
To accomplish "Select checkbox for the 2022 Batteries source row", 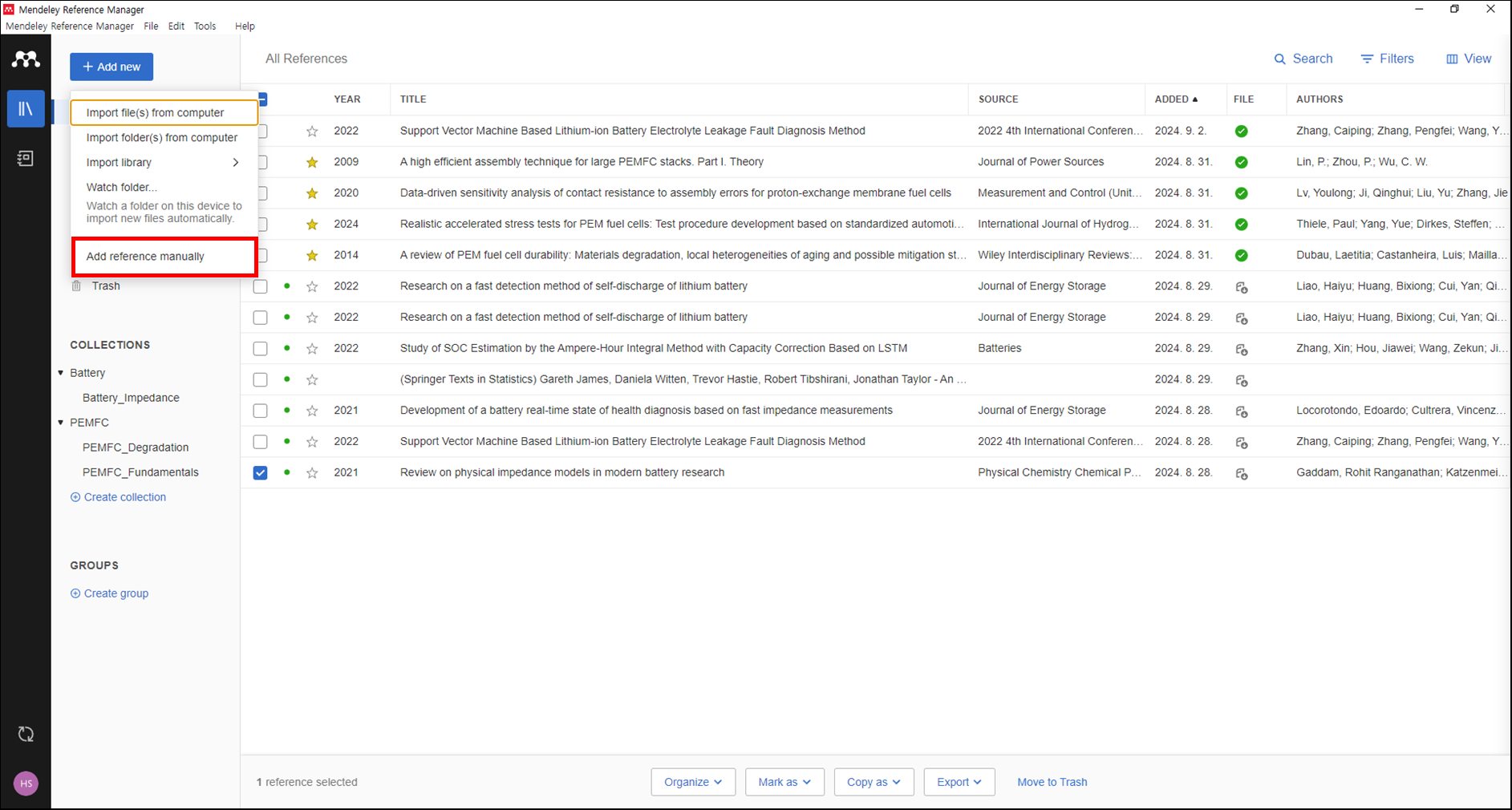I will (x=260, y=349).
